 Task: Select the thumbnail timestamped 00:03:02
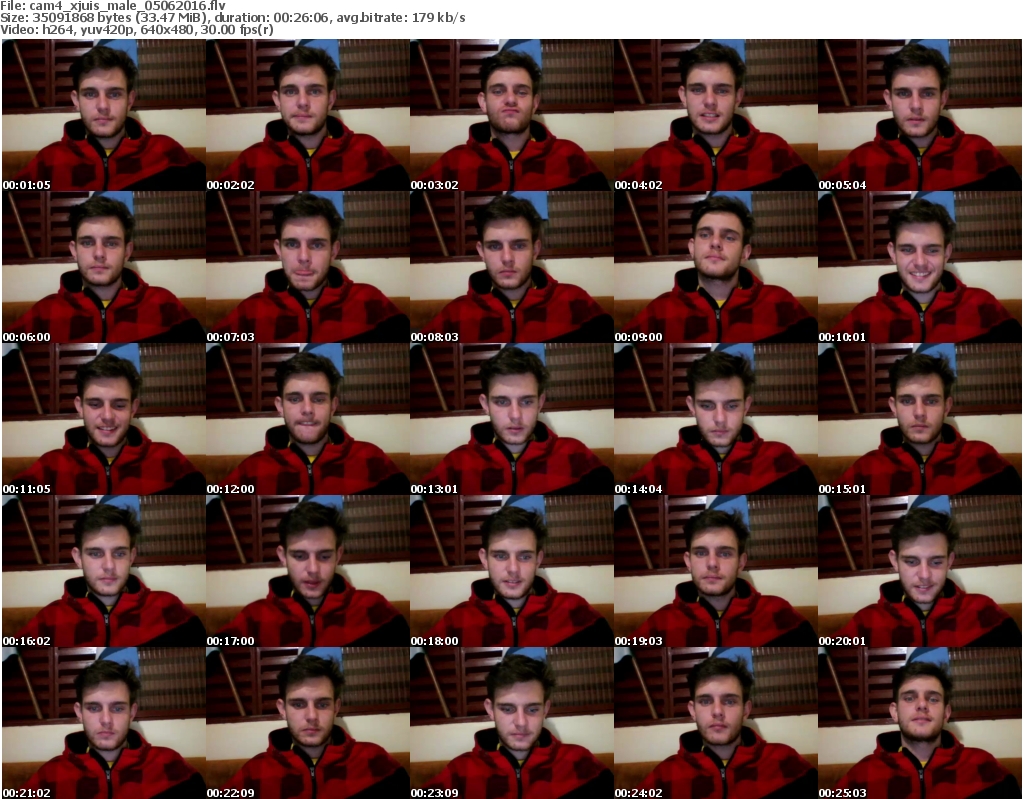(x=511, y=115)
